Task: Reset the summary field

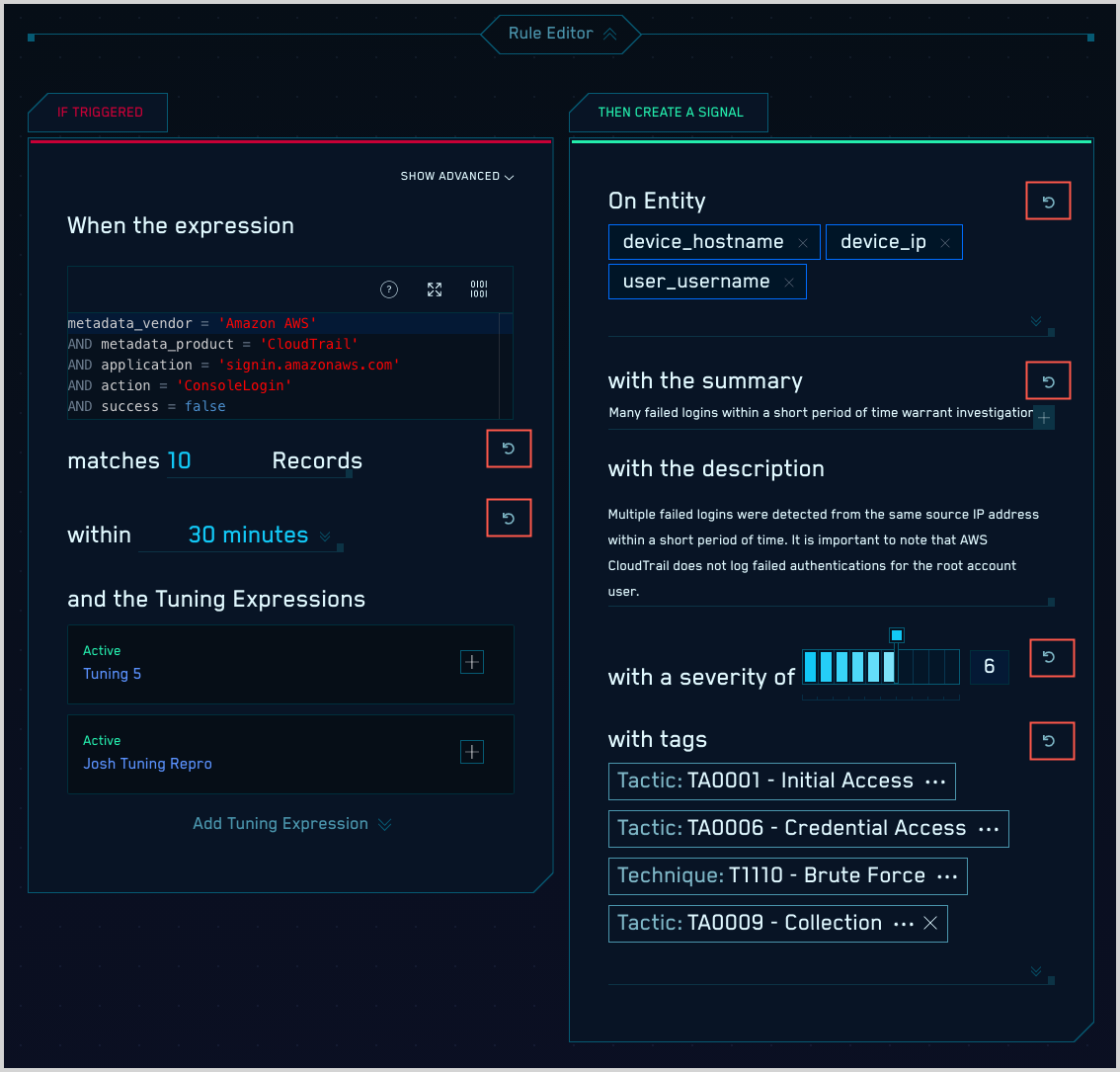Action: (x=1049, y=381)
